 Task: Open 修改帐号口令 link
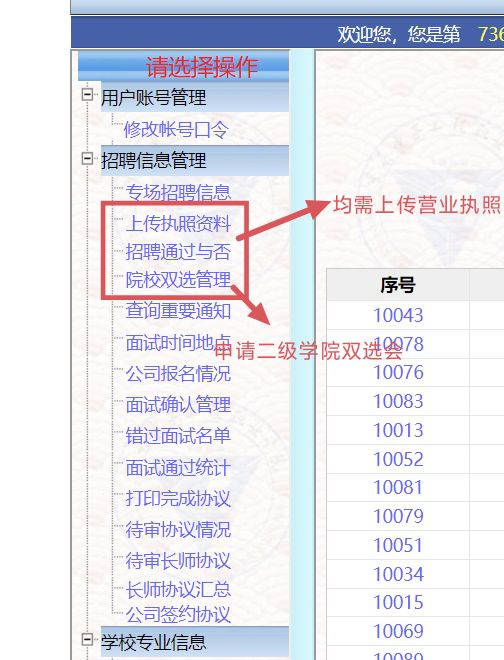point(176,129)
